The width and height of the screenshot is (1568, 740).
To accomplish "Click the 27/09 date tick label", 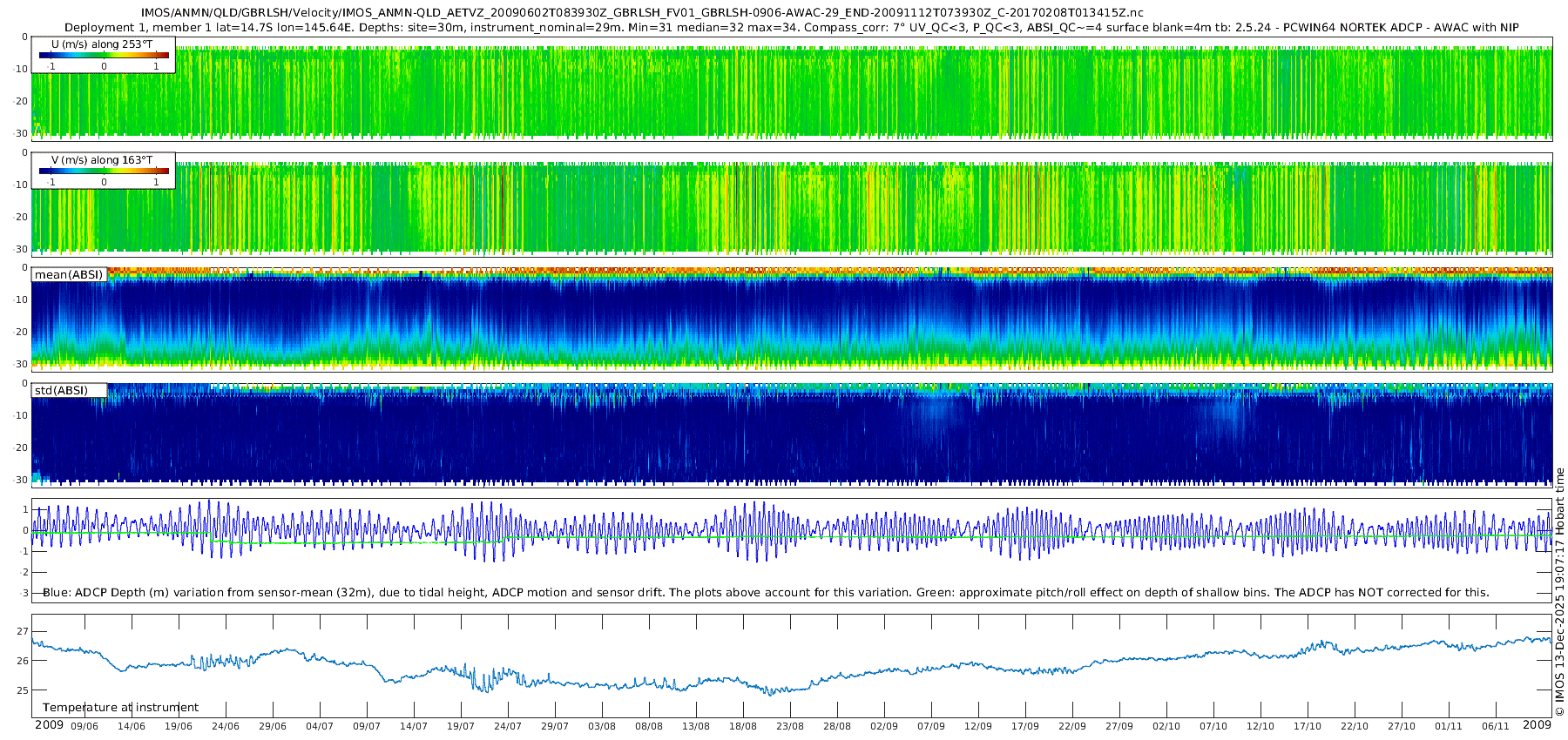I will pos(1119,727).
